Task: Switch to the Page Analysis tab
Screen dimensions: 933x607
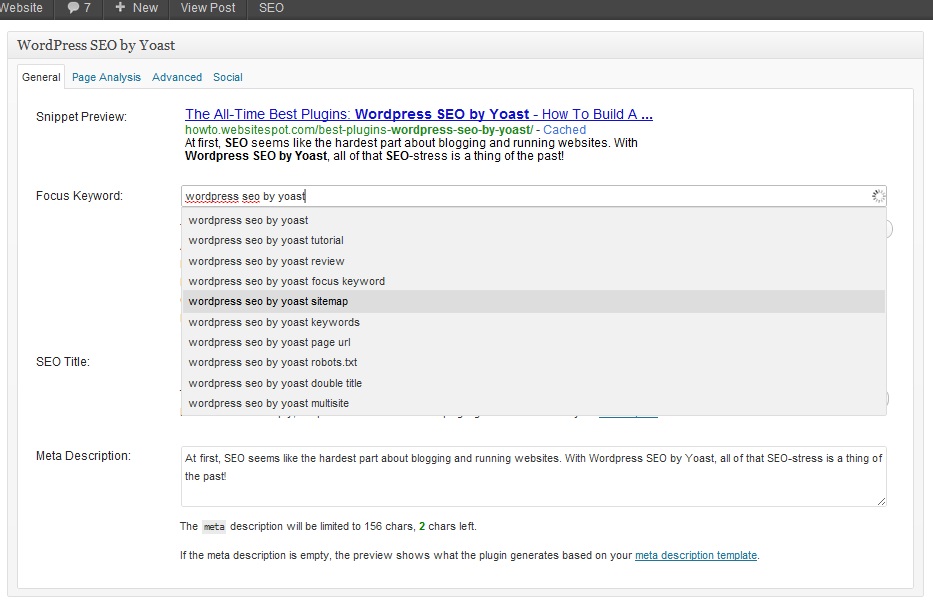Action: pyautogui.click(x=107, y=77)
